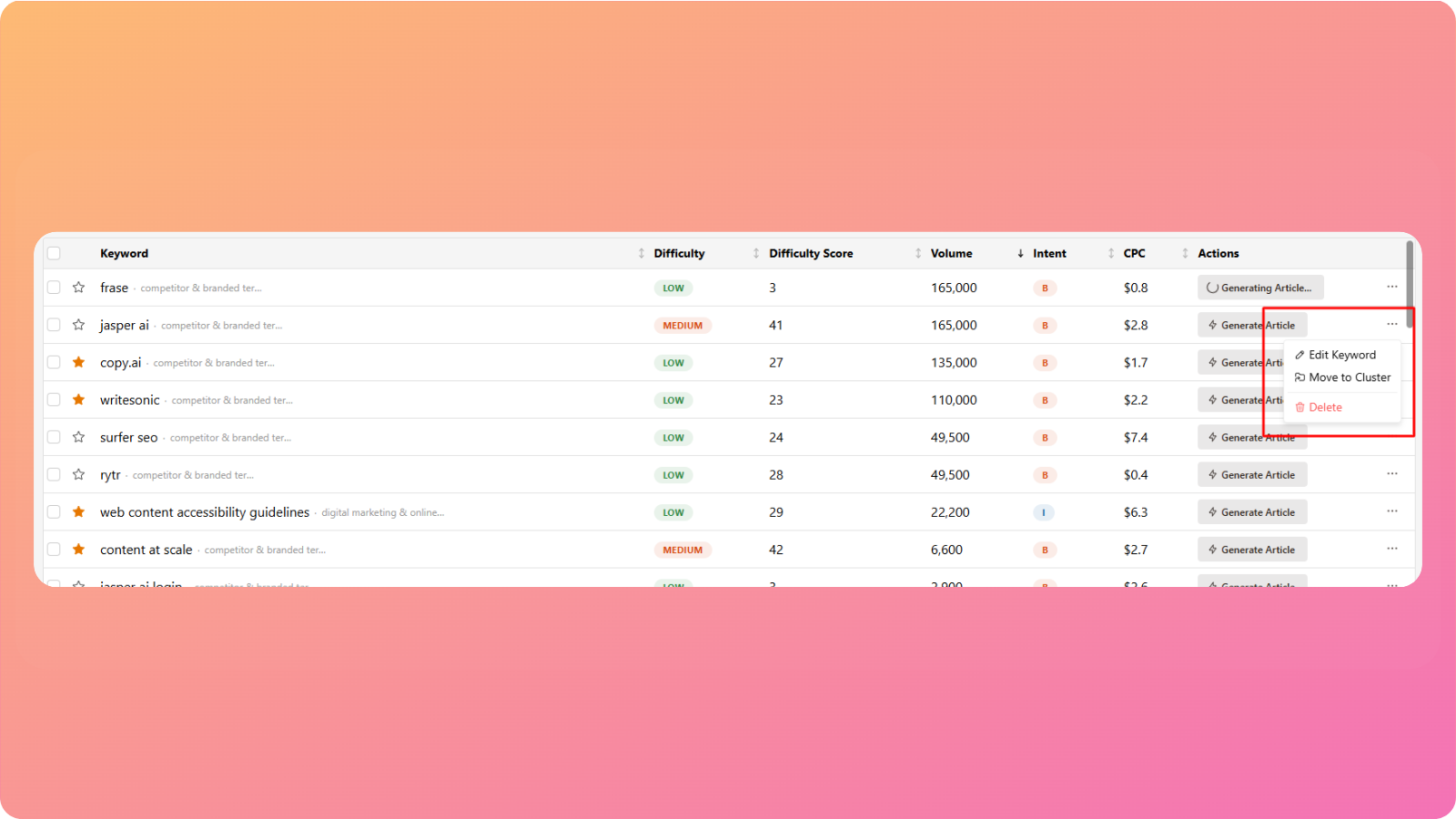This screenshot has height=819, width=1456.
Task: Star the frase keyword
Action: point(79,288)
